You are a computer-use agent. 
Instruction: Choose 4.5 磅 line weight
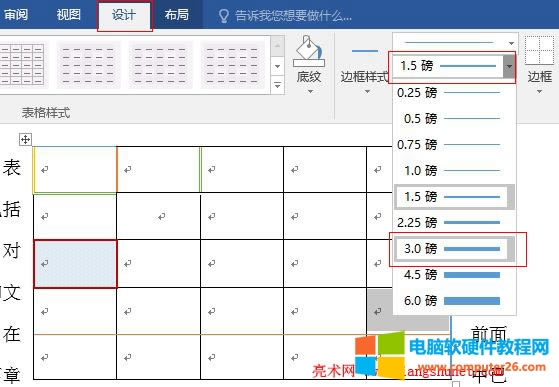(x=455, y=275)
